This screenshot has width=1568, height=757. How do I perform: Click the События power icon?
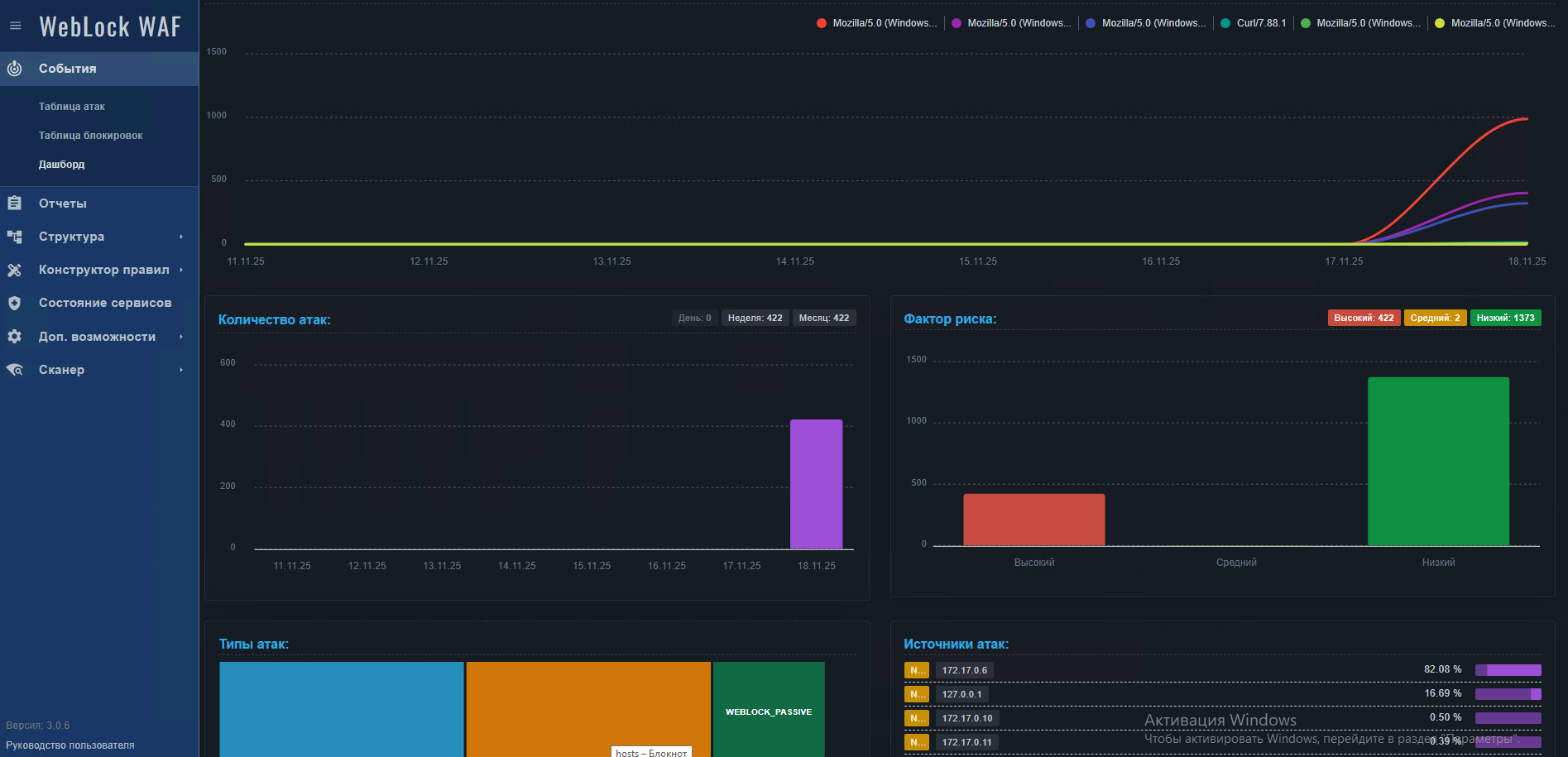(x=15, y=69)
